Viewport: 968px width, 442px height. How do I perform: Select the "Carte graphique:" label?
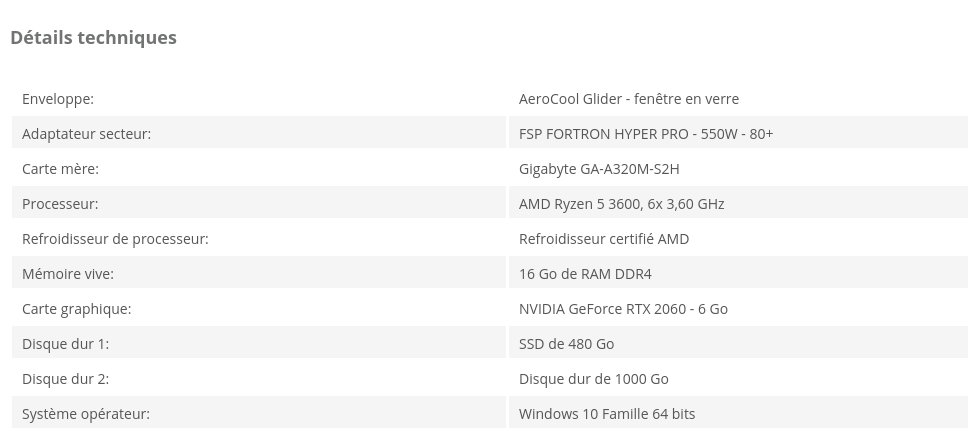pyautogui.click(x=76, y=309)
